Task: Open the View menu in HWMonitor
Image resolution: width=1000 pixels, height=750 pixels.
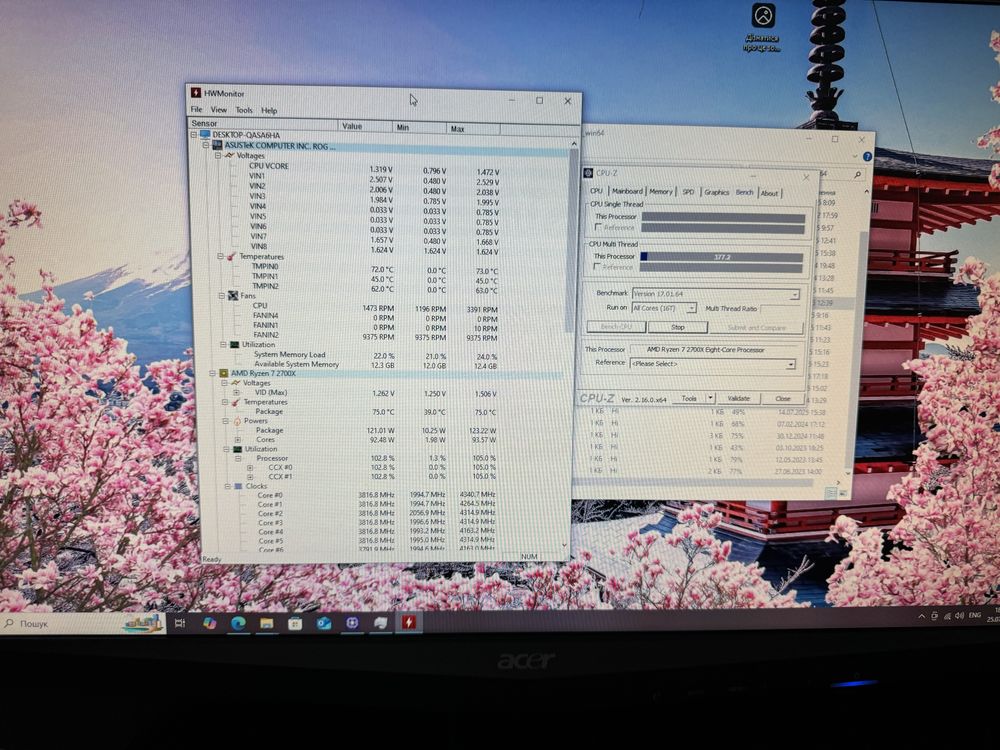Action: click(x=219, y=110)
